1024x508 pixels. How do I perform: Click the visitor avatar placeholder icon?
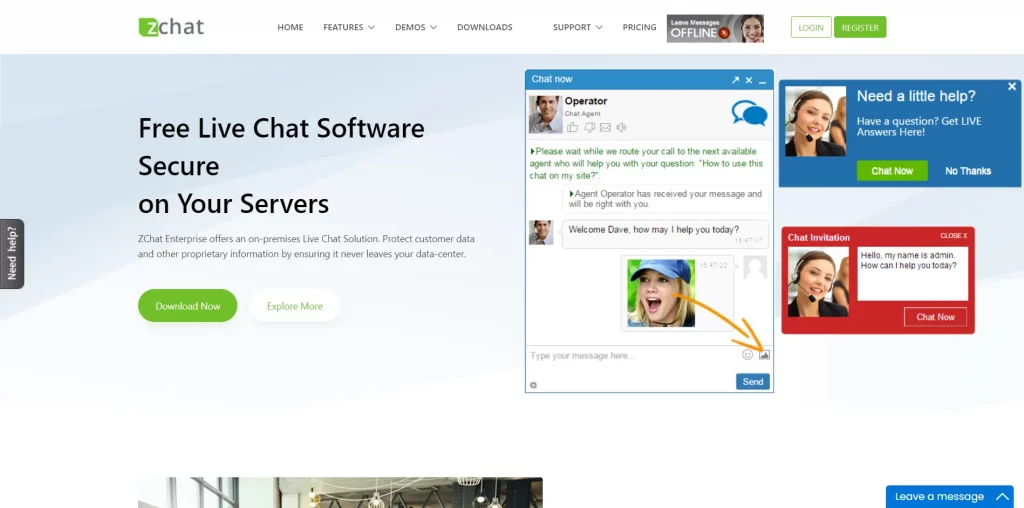(x=755, y=268)
